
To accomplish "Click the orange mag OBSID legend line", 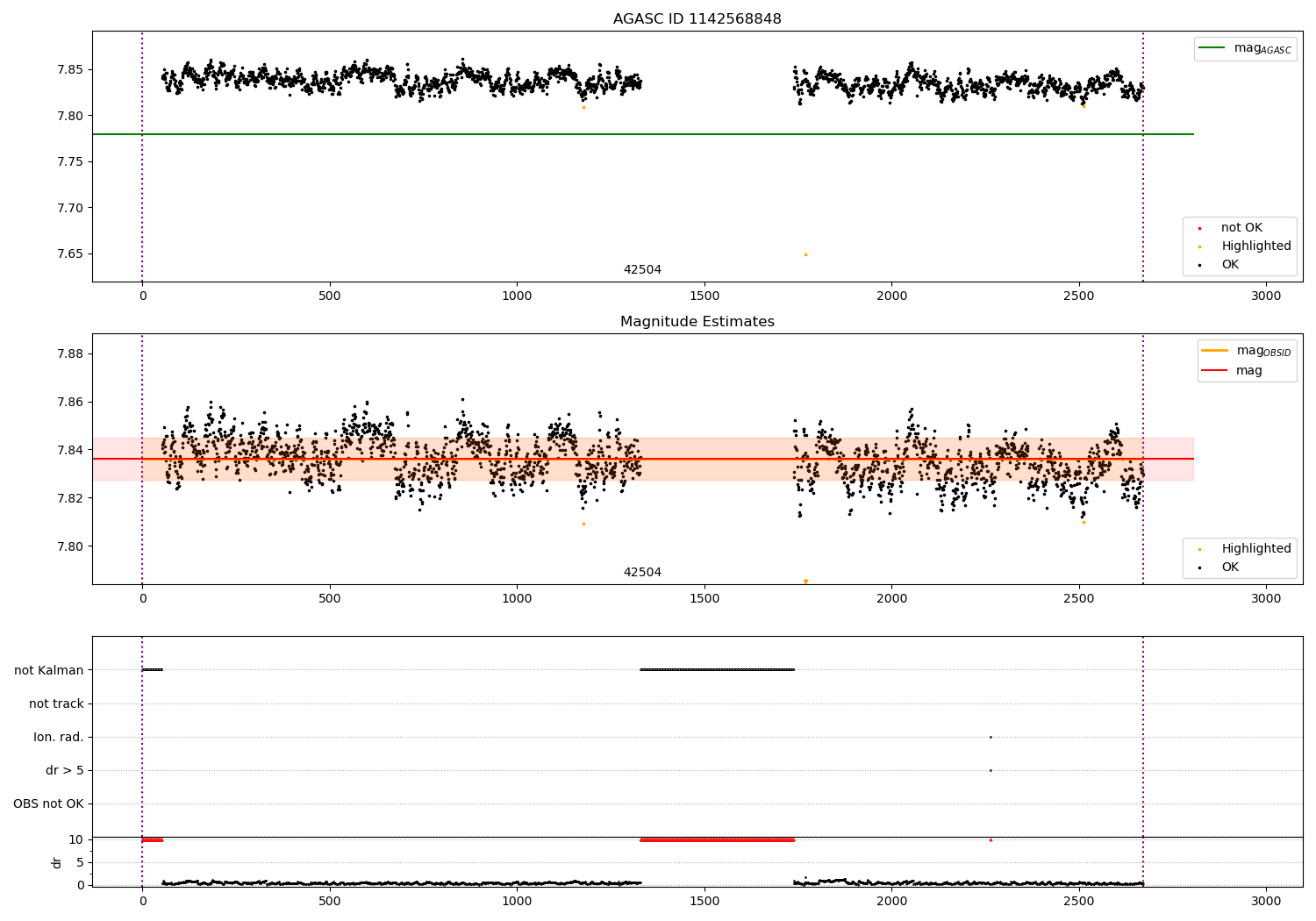I will (1214, 351).
